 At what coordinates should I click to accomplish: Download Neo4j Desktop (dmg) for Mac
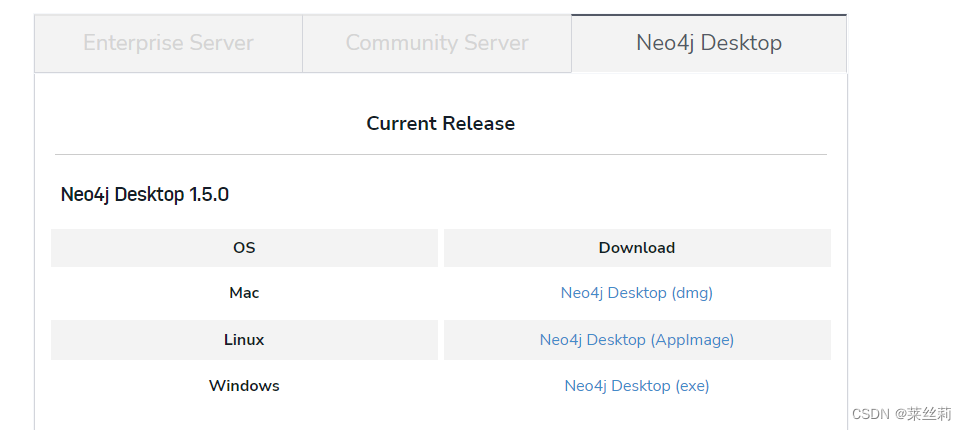636,293
